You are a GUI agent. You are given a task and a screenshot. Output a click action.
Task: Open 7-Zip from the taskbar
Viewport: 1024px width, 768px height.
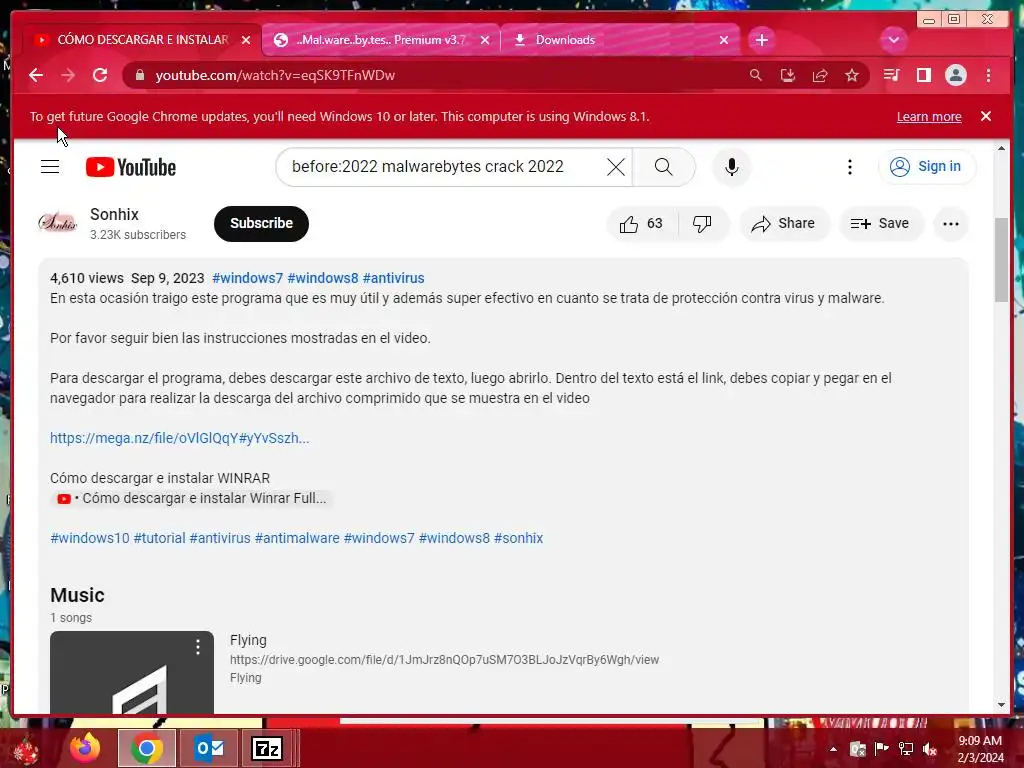(x=267, y=748)
